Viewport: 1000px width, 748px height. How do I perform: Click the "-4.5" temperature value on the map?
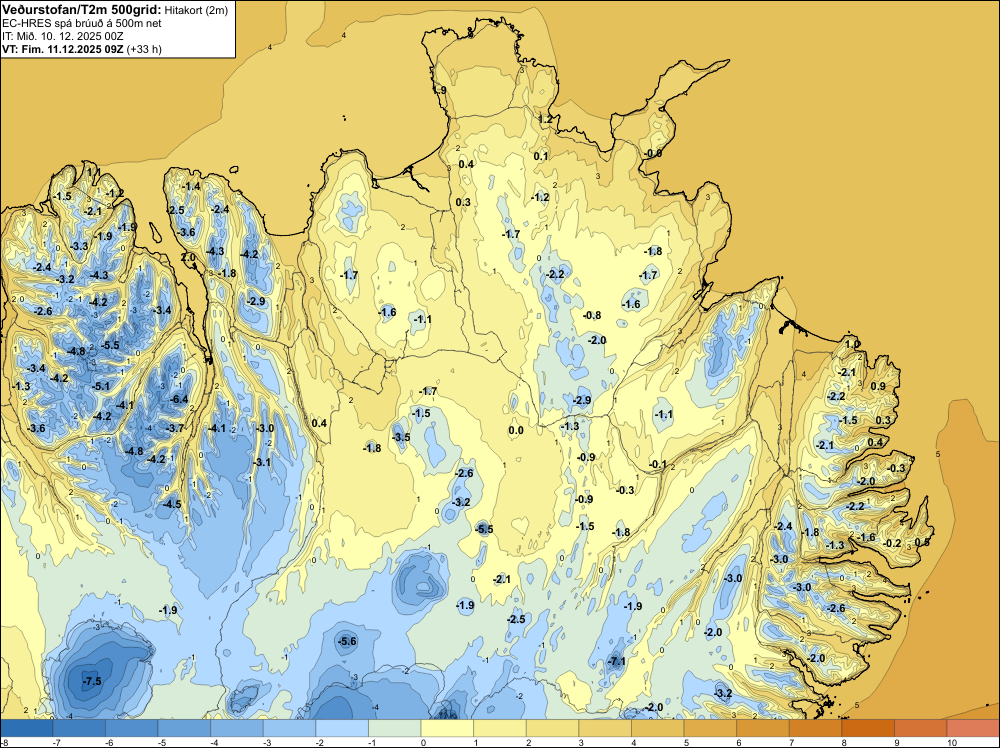[x=172, y=504]
